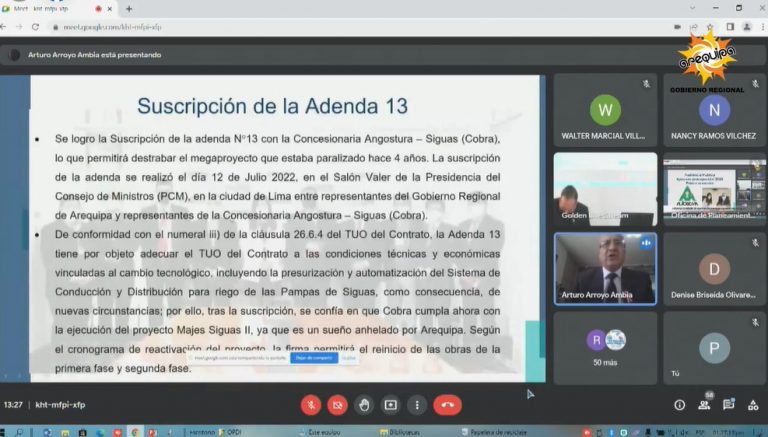The image size is (768, 437).
Task: Open meeting details info icon
Action: click(679, 405)
